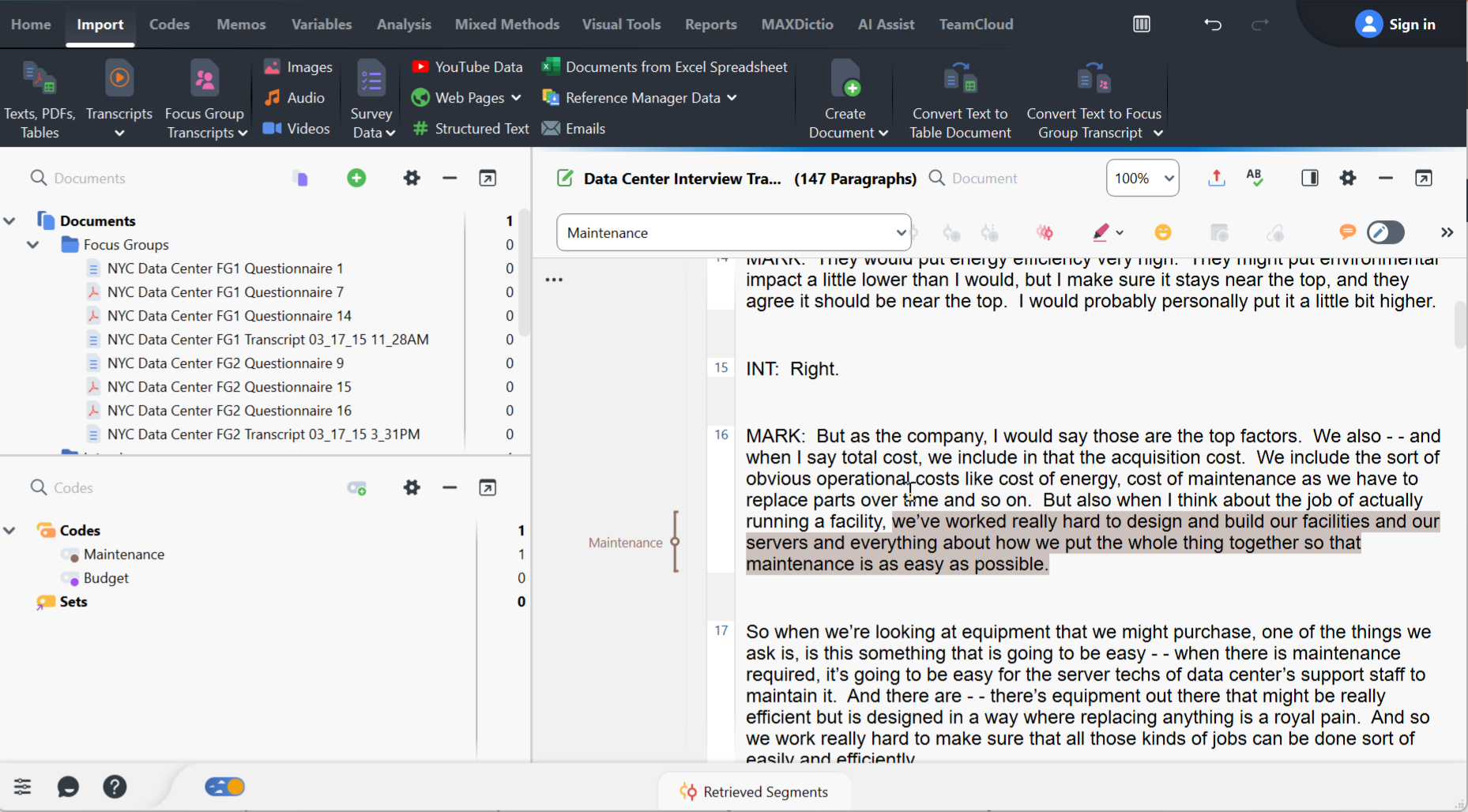Image resolution: width=1468 pixels, height=812 pixels.
Task: Switch to the Home tab
Action: [x=31, y=24]
